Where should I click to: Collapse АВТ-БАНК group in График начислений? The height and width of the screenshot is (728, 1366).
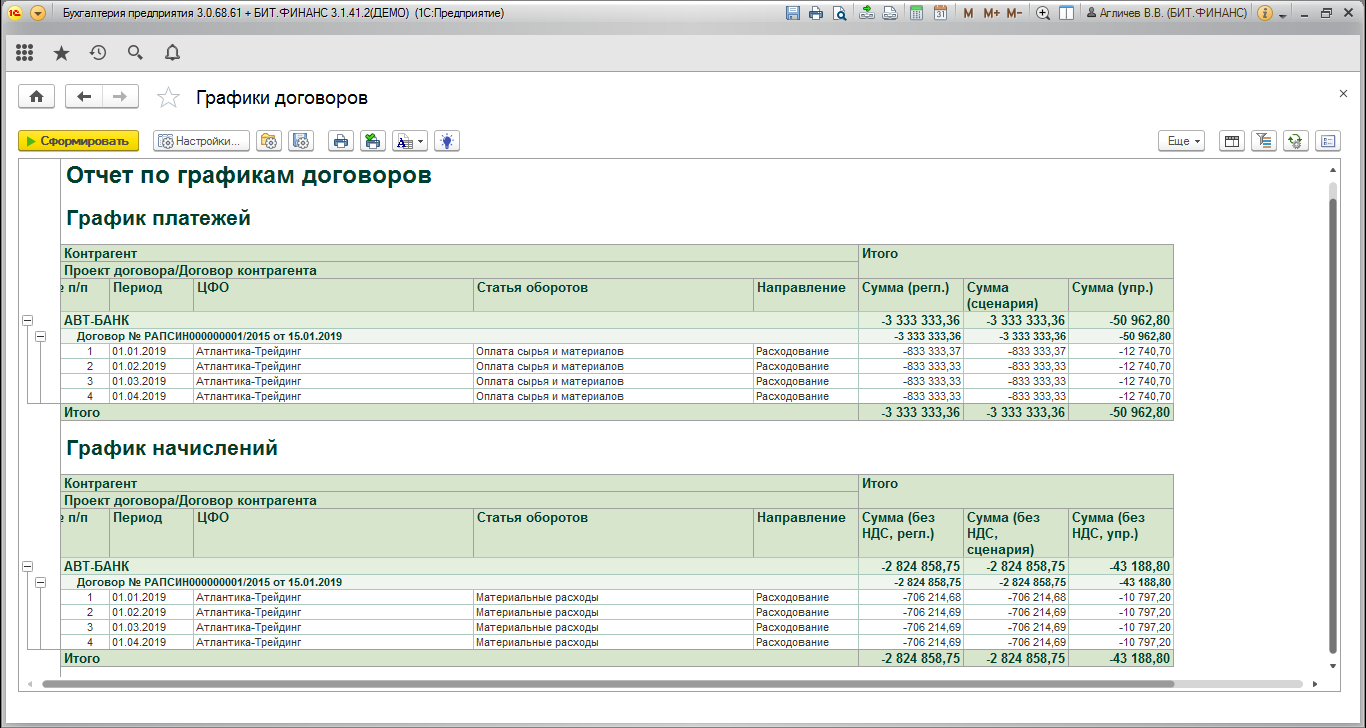pos(27,566)
